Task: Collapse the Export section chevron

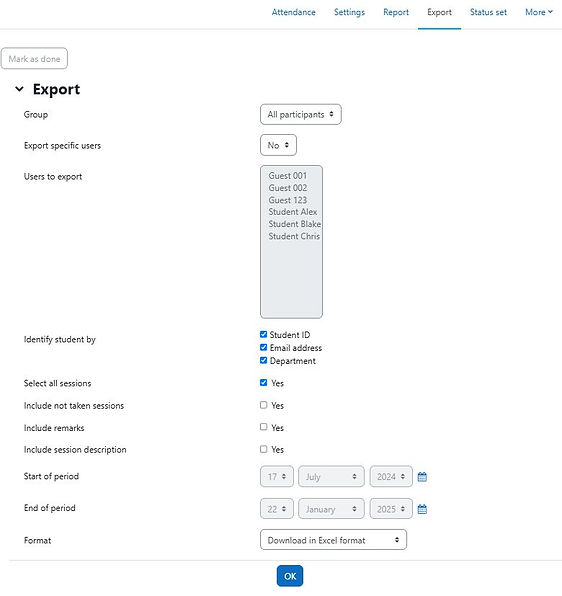Action: (19, 89)
